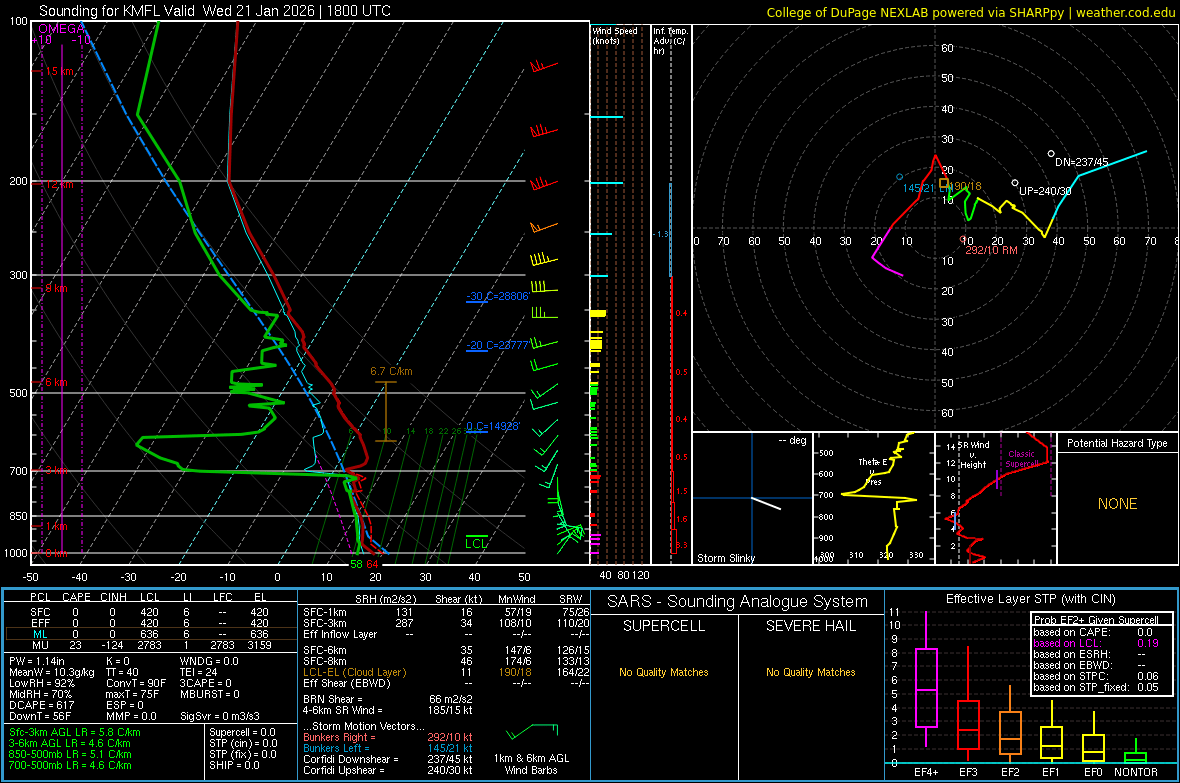Click the ConvT = 90F value
1180x783 pixels.
click(x=136, y=684)
